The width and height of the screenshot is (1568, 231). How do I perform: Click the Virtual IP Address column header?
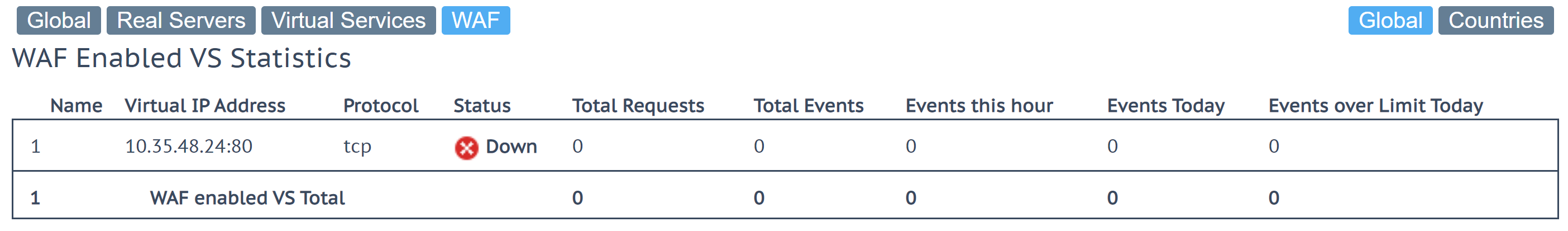pyautogui.click(x=205, y=106)
